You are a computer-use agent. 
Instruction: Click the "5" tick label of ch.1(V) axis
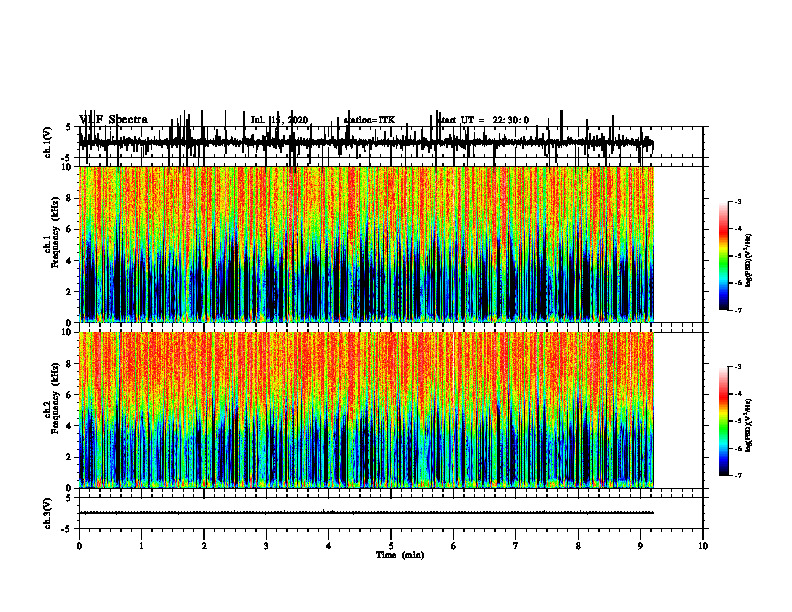click(x=69, y=127)
